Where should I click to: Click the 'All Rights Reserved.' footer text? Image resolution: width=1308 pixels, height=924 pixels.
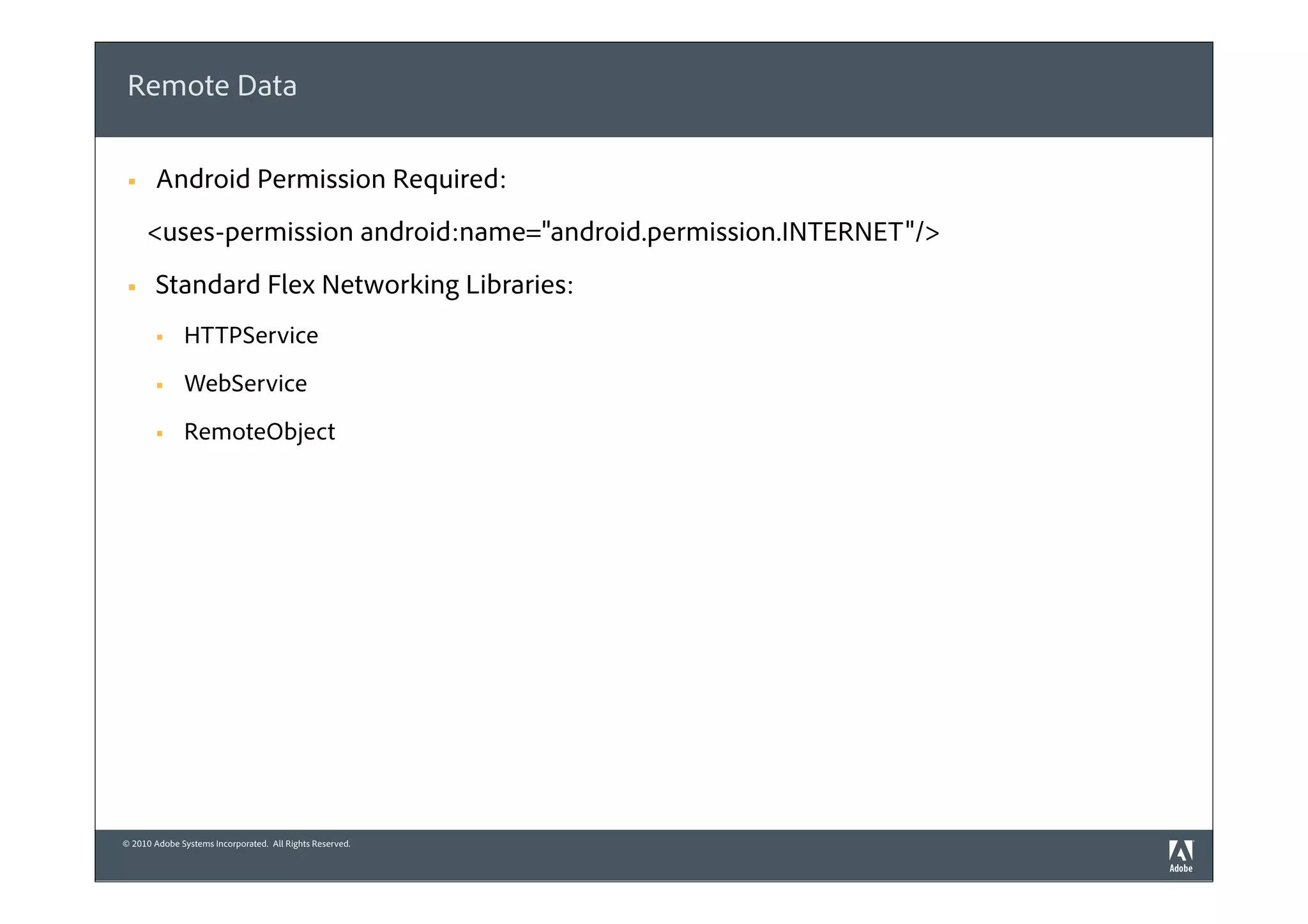pyautogui.click(x=312, y=844)
